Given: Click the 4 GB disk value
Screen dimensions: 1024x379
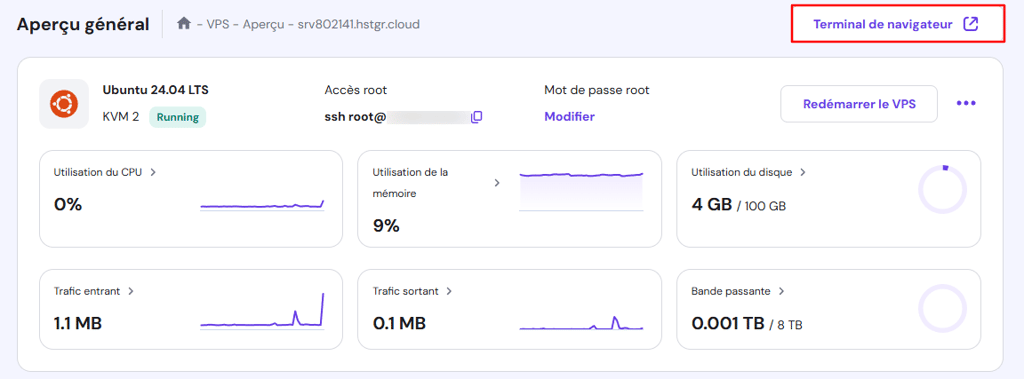Looking at the screenshot, I should click(712, 205).
